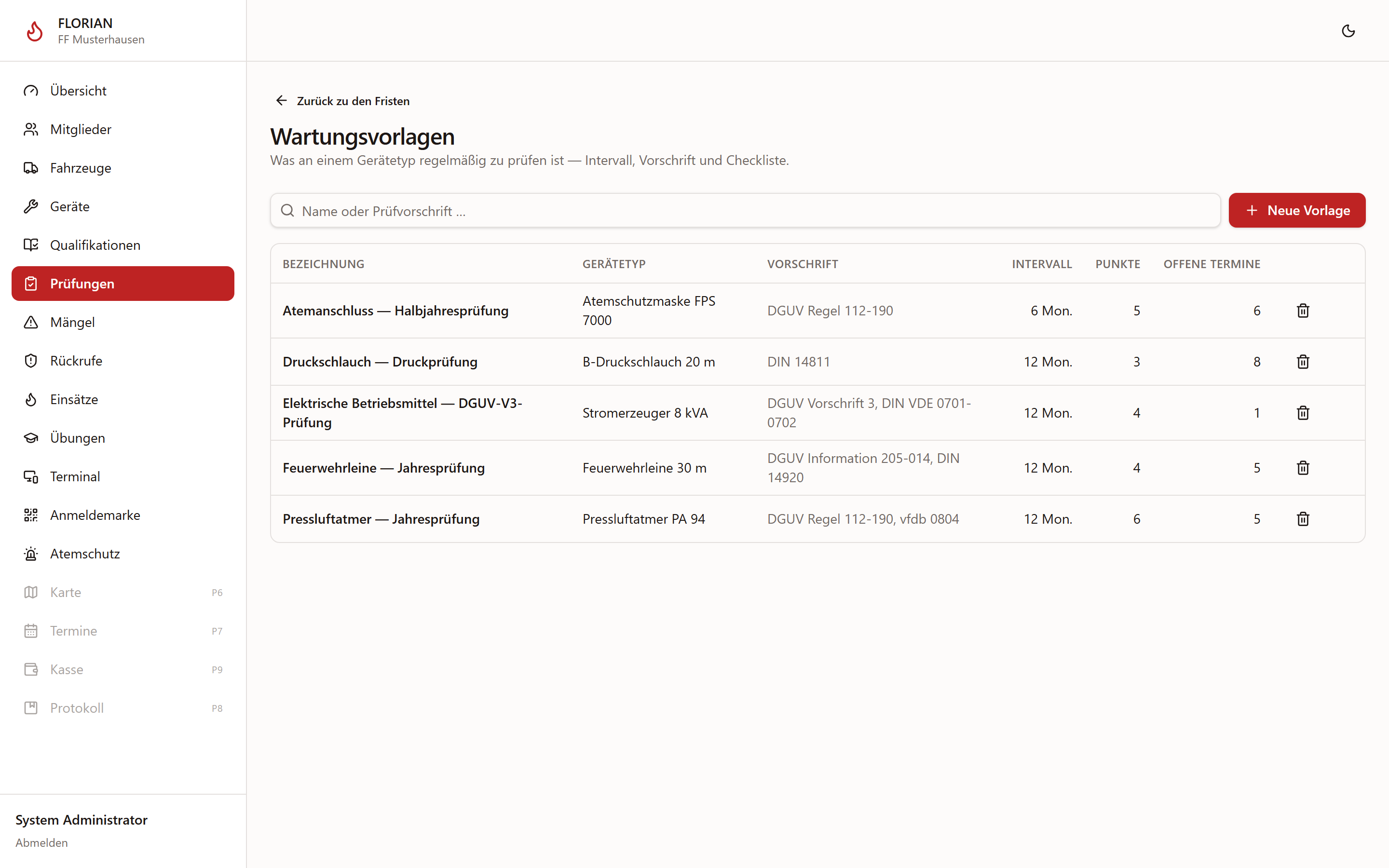1389x868 pixels.
Task: Click the Termine sidebar entry
Action: coord(123,631)
